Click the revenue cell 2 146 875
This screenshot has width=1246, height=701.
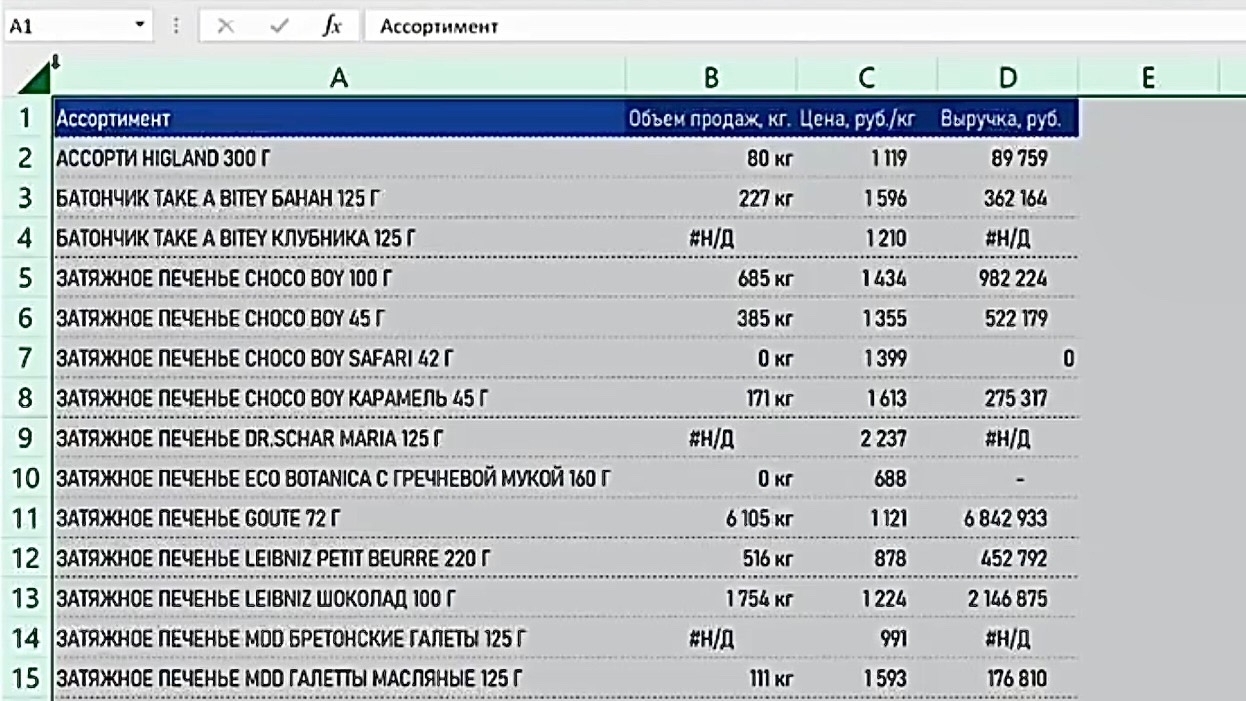coord(1008,599)
